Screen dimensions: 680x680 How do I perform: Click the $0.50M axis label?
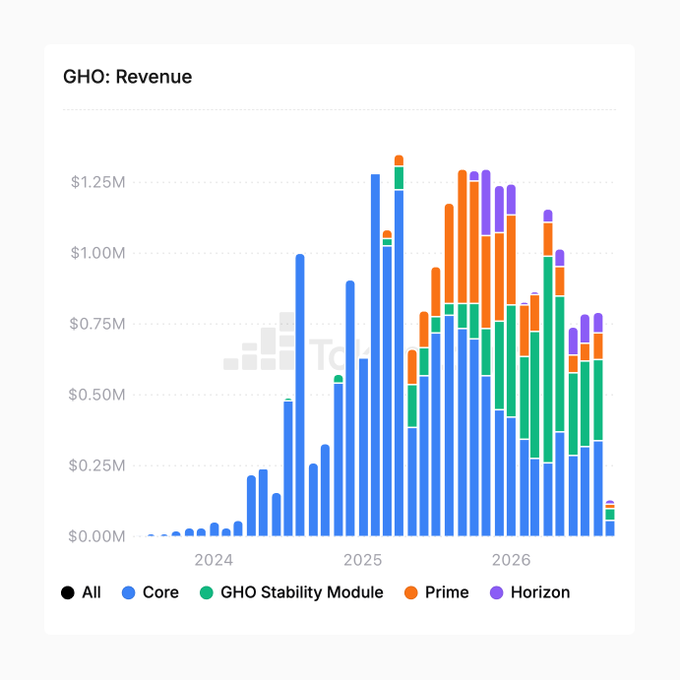tap(97, 395)
